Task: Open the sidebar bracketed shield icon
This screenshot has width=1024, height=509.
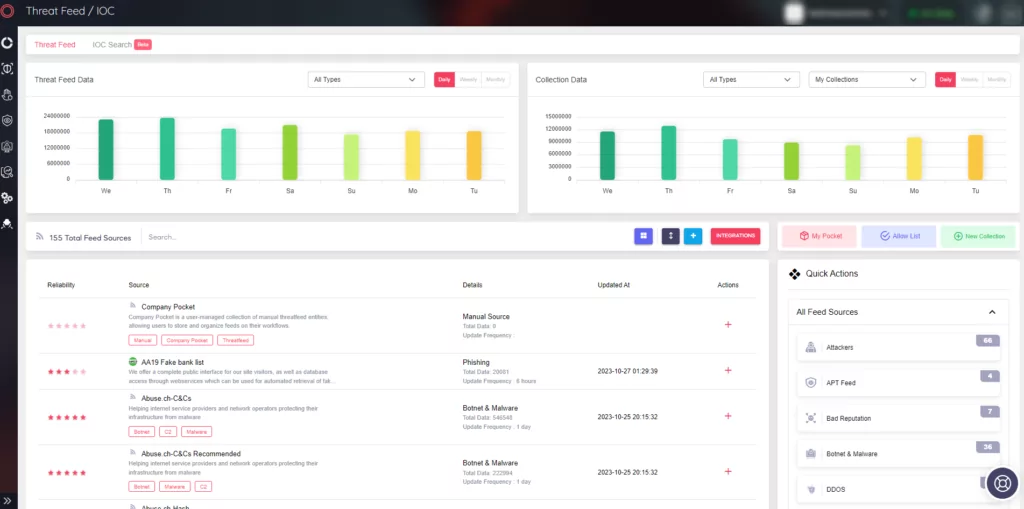Action: point(7,69)
